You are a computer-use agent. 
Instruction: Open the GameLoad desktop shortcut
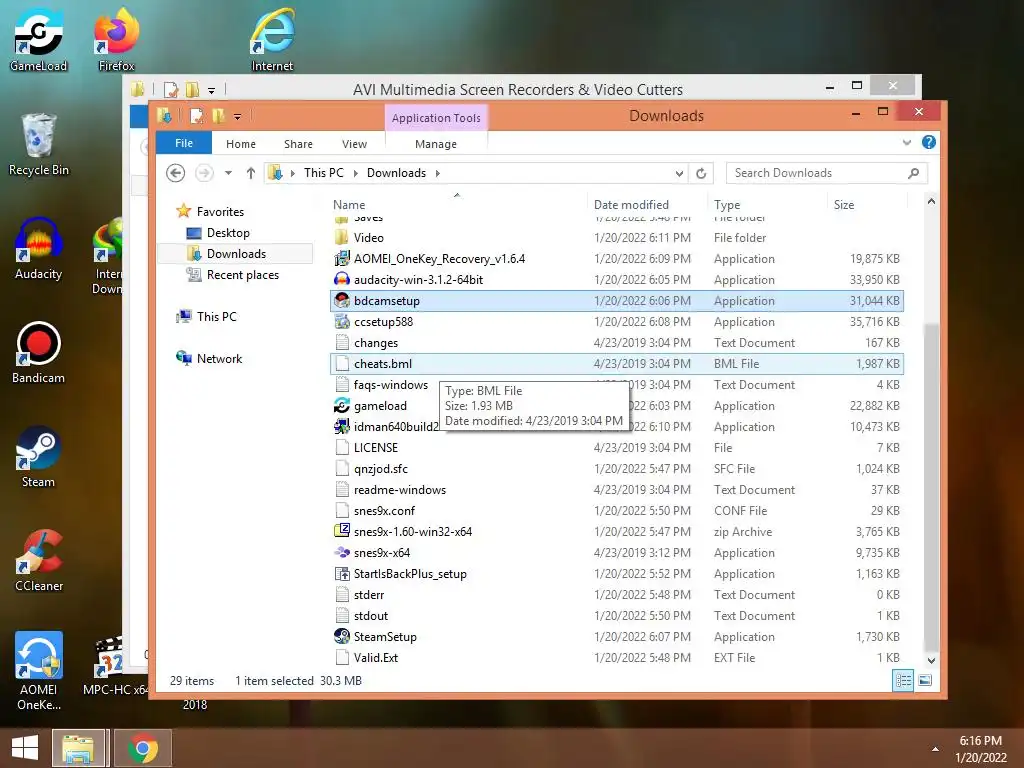point(39,40)
